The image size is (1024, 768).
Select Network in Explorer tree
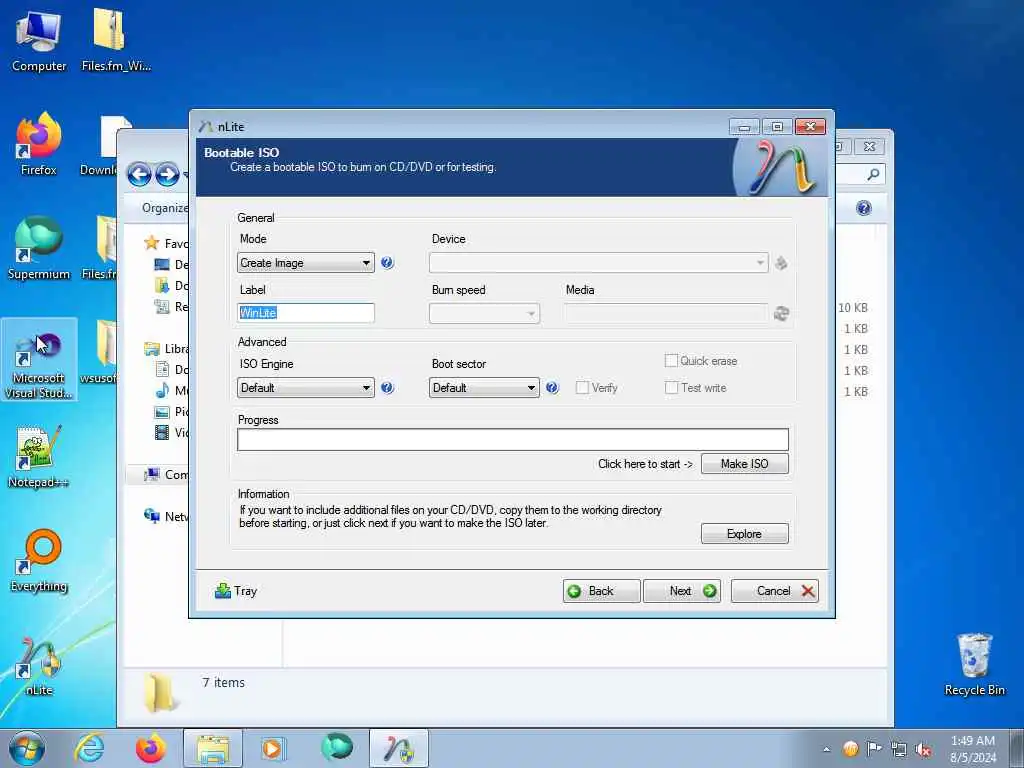(166, 517)
